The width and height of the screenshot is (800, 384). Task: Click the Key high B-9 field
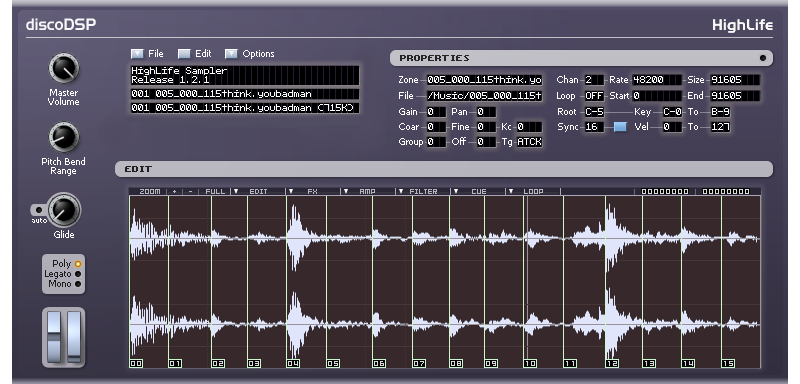point(720,112)
